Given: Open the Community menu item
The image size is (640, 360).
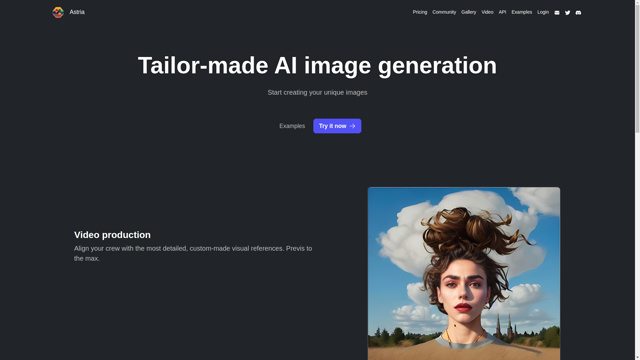Looking at the screenshot, I should [x=444, y=12].
